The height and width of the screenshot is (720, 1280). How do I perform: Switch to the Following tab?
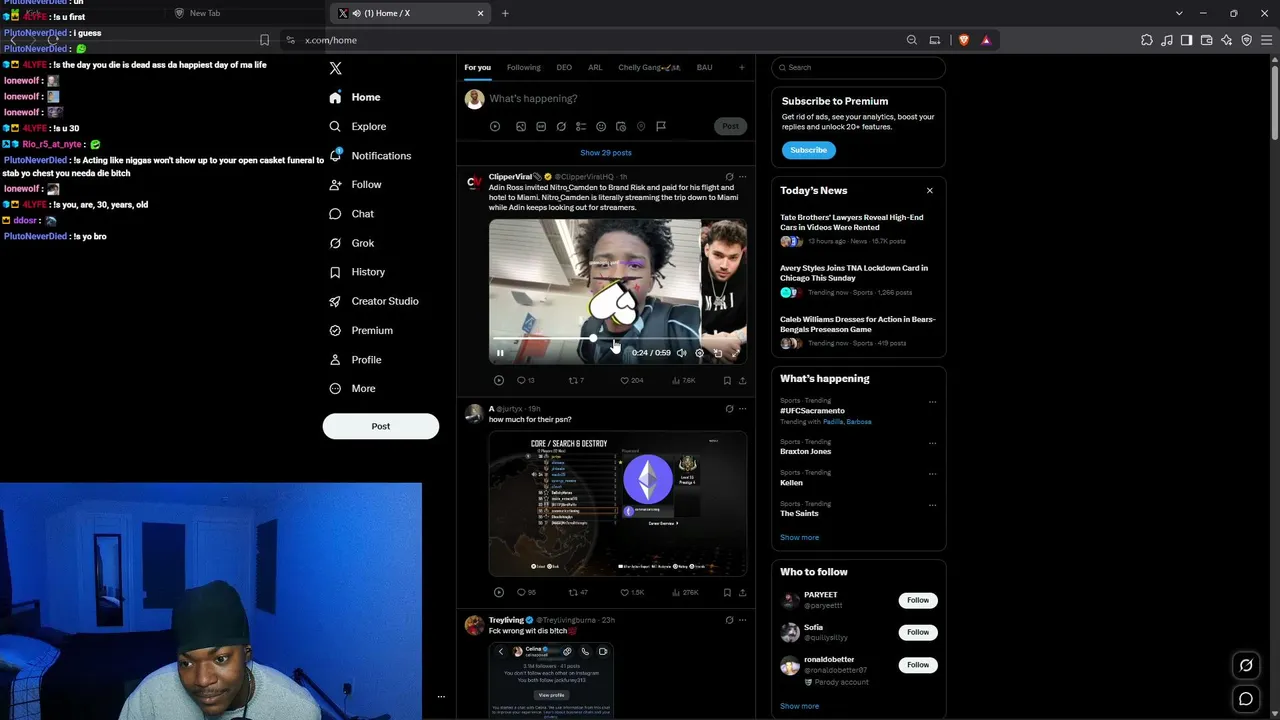point(524,68)
